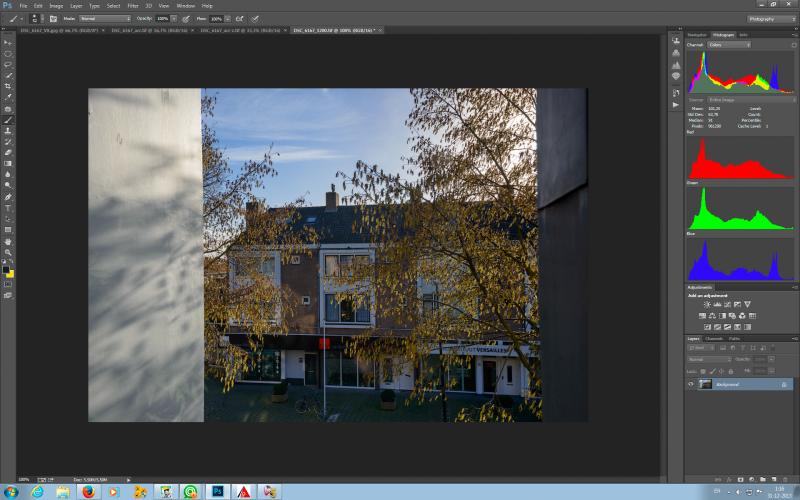The image size is (800, 500).
Task: Select the Brush tool in toolbox
Action: pos(8,120)
